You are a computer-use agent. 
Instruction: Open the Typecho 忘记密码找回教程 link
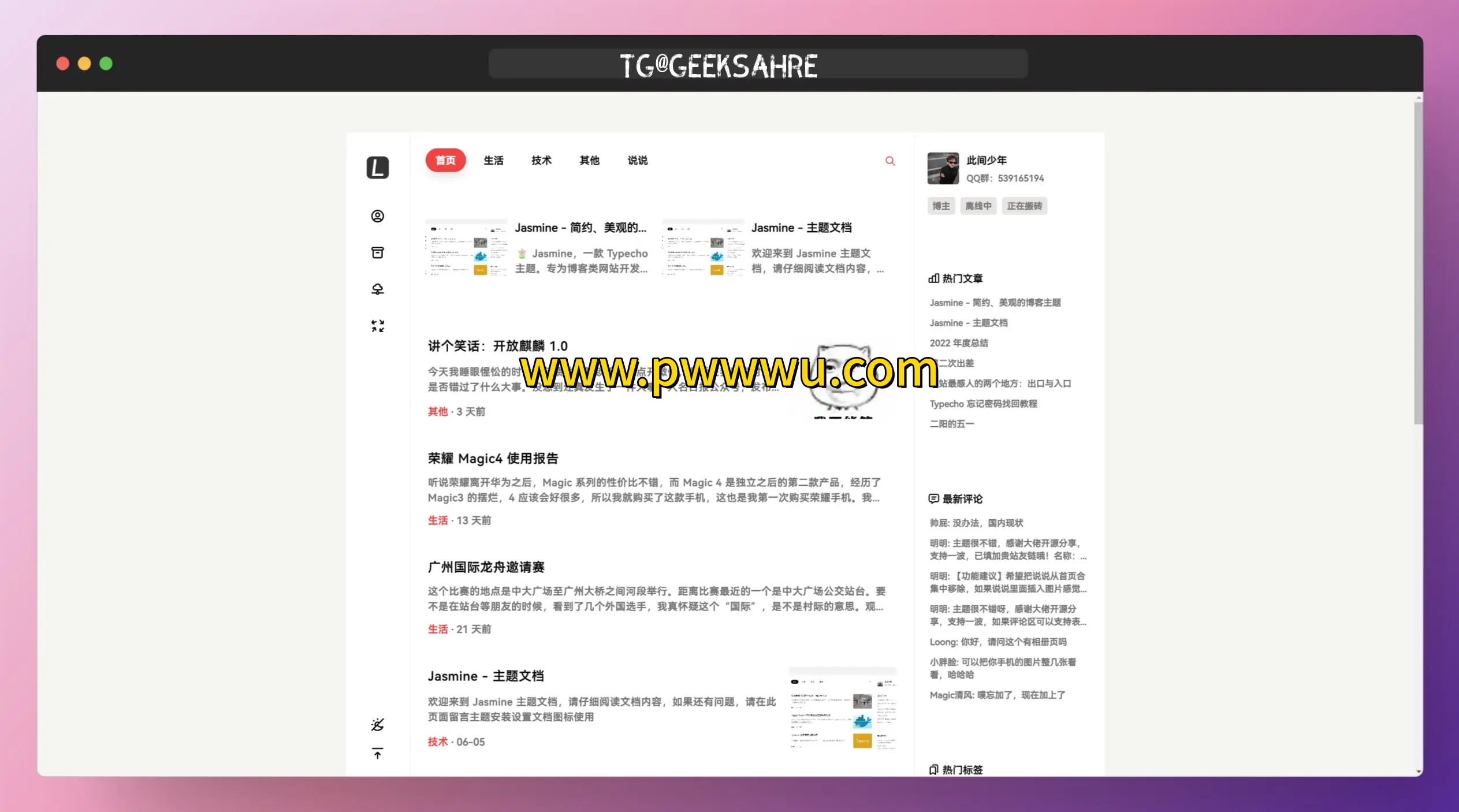(x=984, y=403)
